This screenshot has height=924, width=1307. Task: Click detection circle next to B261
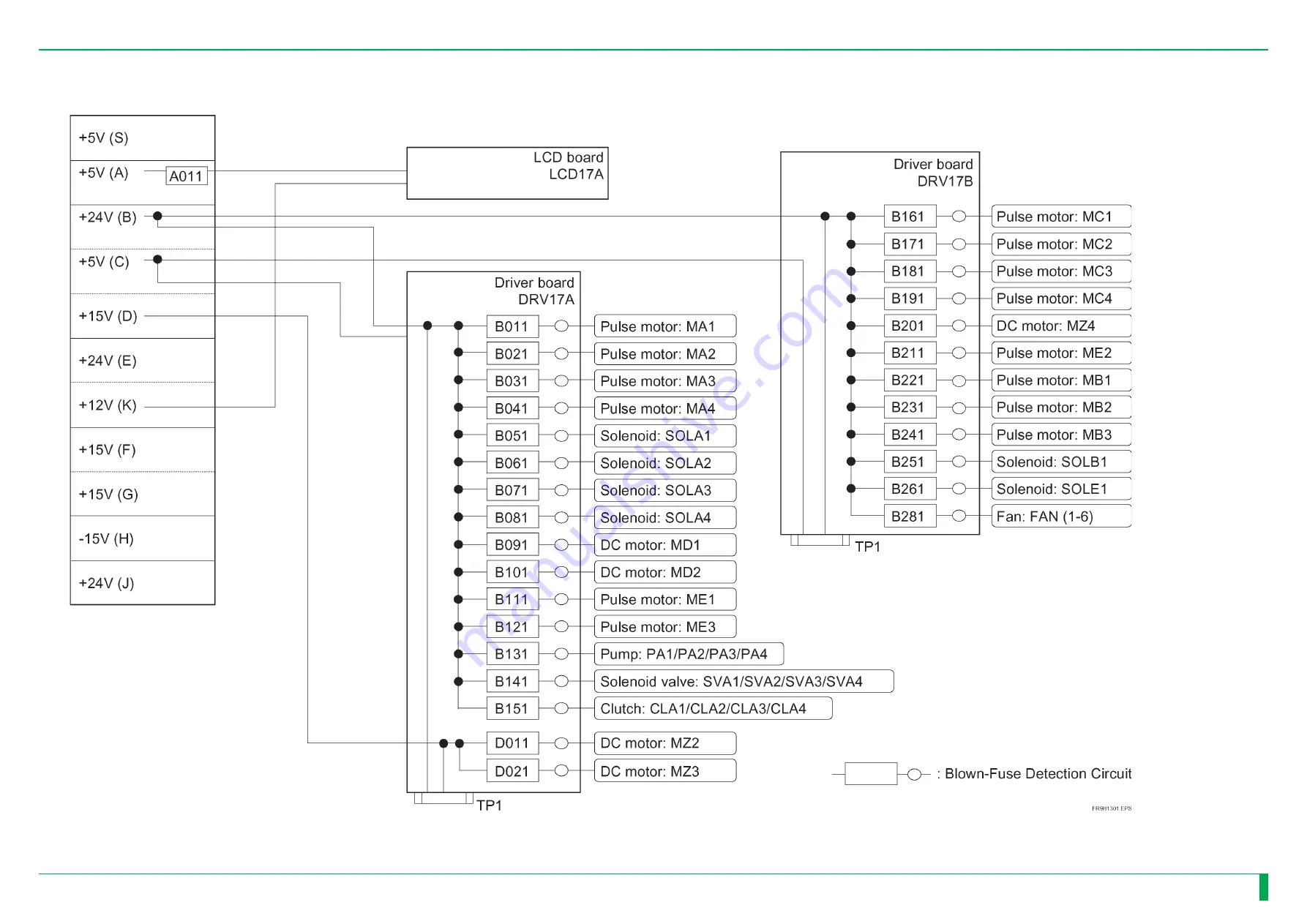coord(959,489)
